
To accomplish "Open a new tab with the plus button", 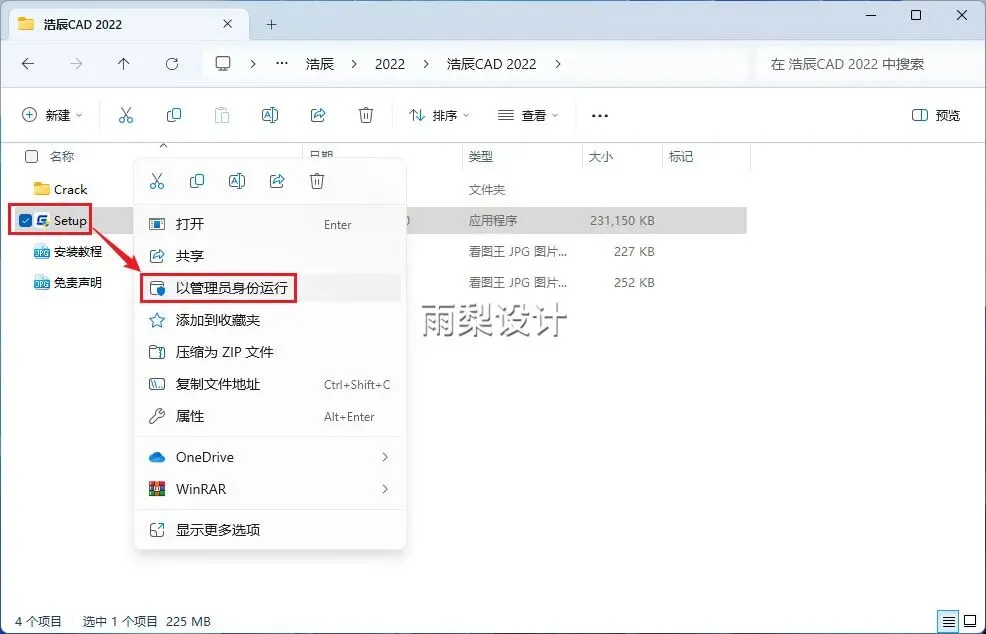I will point(272,25).
